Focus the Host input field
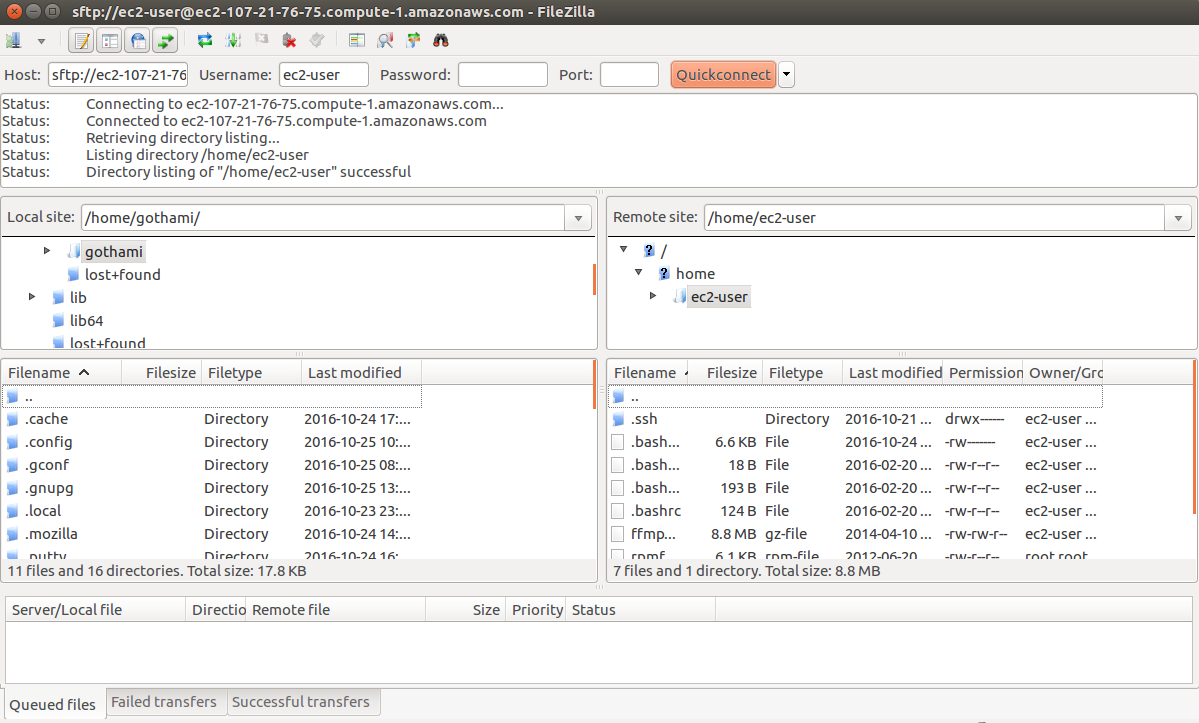Image resolution: width=1199 pixels, height=723 pixels. point(118,75)
